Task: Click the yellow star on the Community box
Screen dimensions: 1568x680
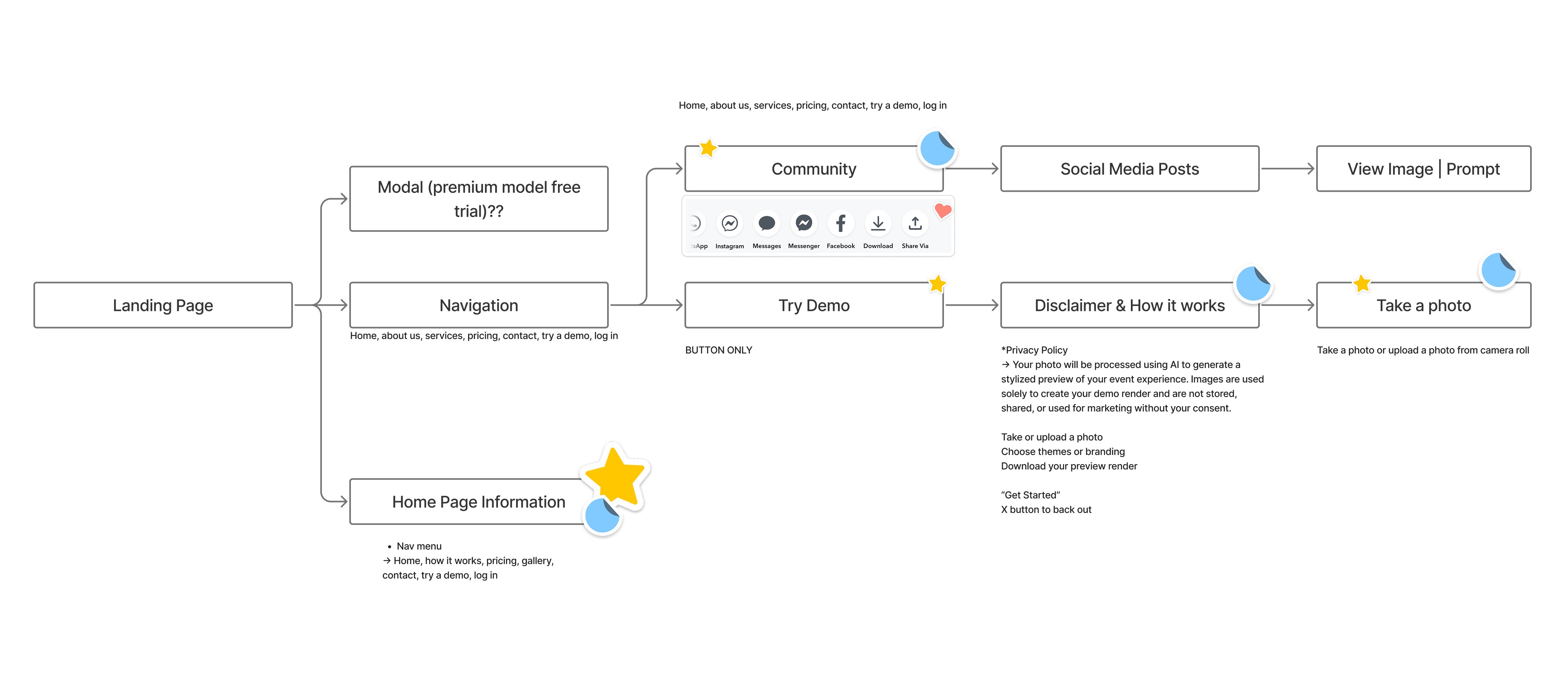Action: [x=708, y=148]
